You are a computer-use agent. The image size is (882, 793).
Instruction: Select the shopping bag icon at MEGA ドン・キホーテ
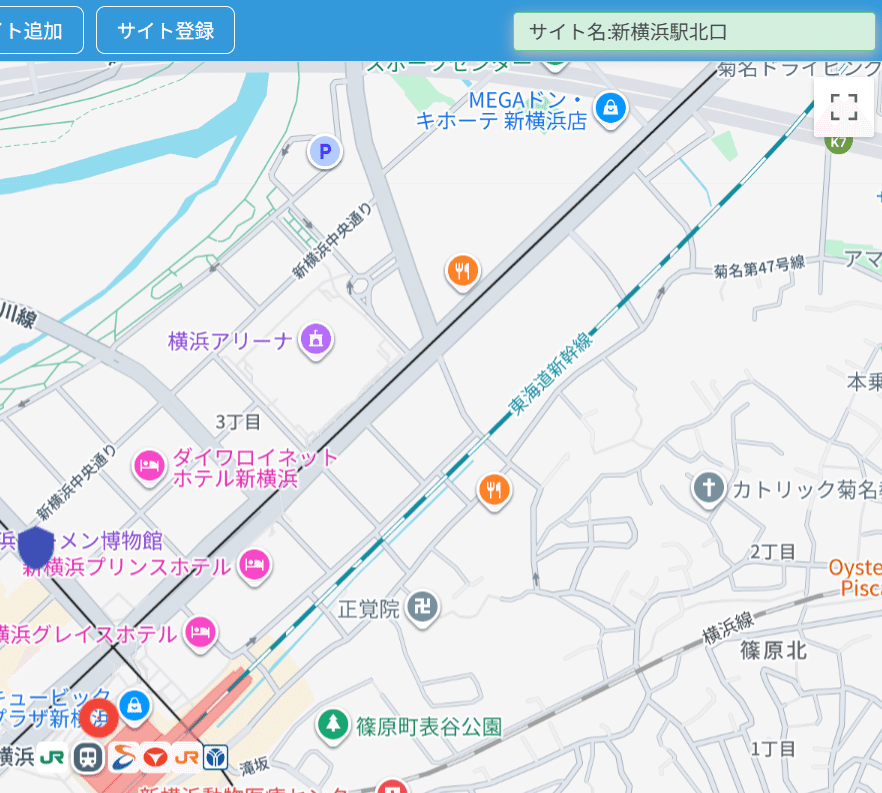[610, 108]
